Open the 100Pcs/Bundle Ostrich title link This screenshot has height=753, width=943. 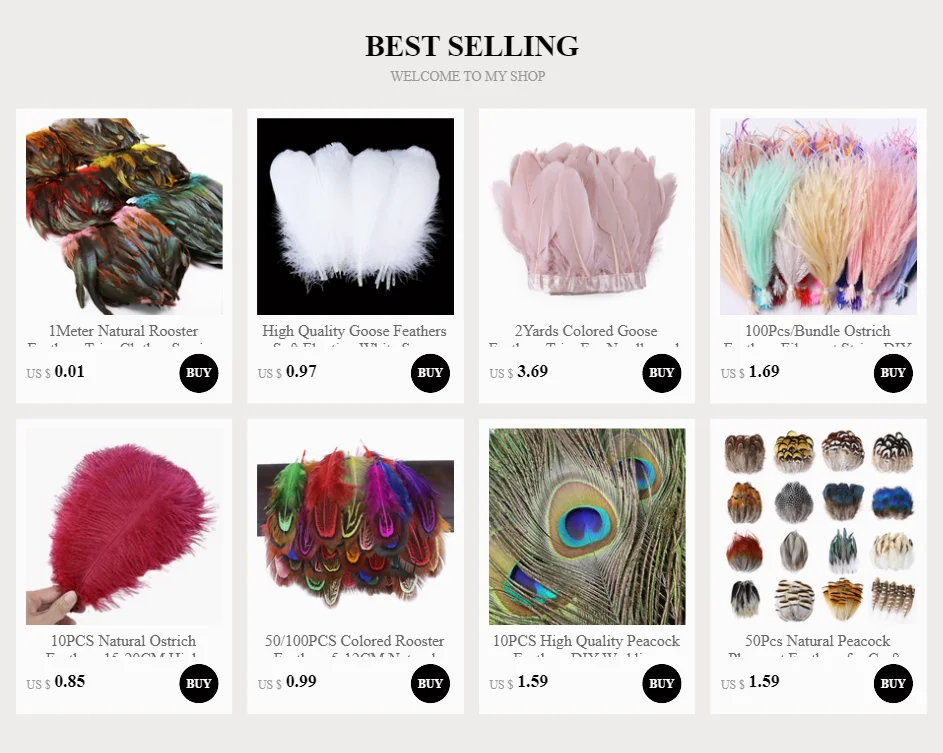click(x=818, y=331)
